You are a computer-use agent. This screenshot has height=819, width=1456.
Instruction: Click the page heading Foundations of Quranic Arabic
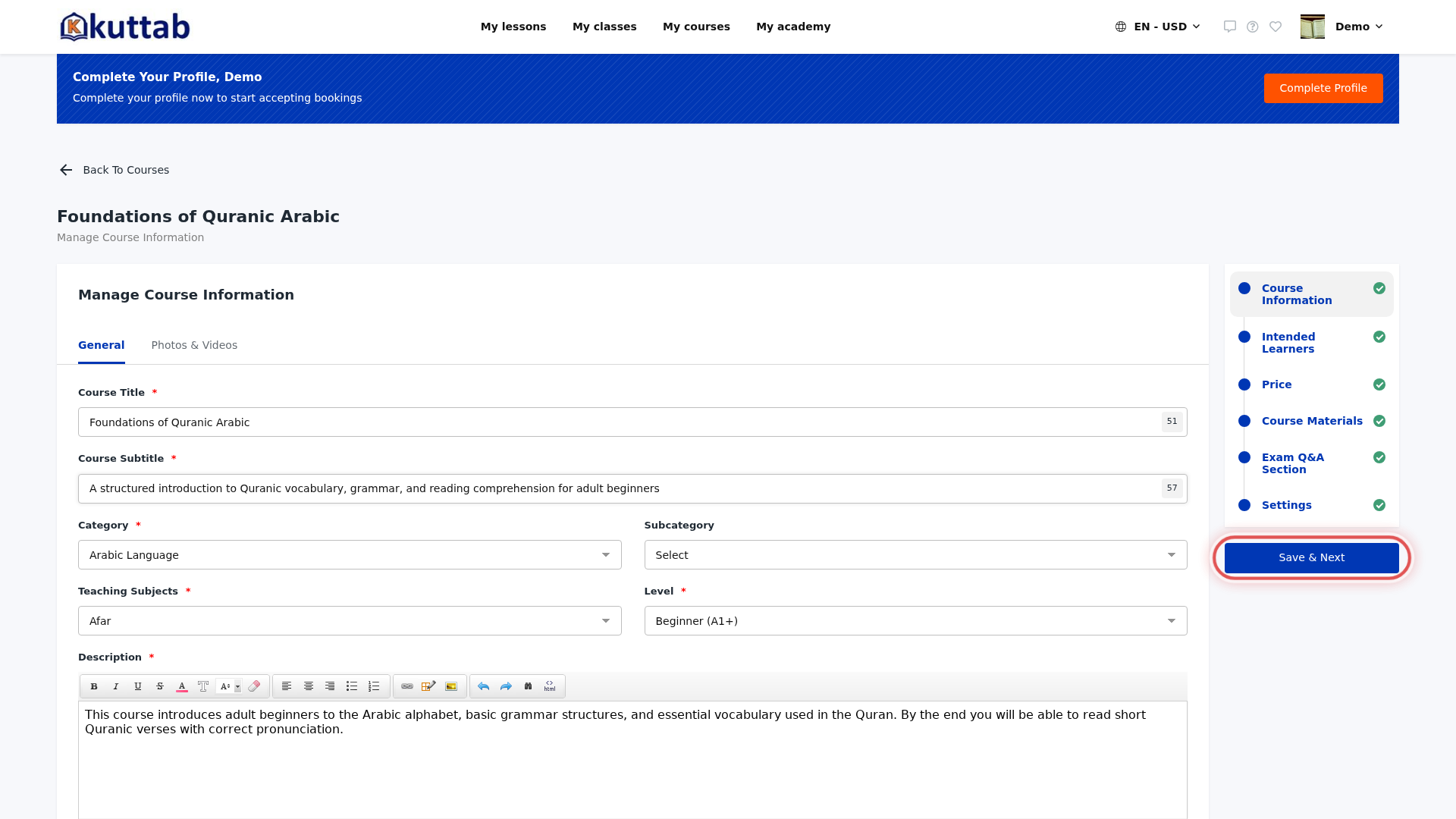(198, 217)
